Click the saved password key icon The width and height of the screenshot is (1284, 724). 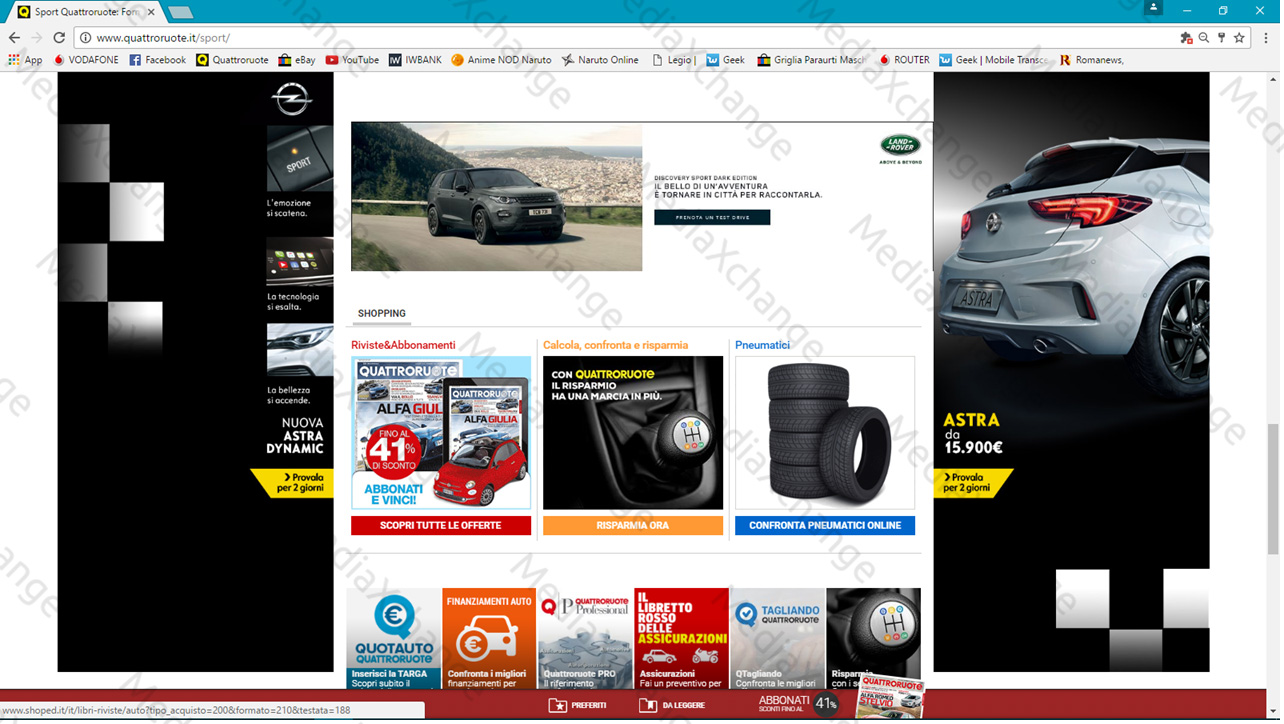tap(1221, 38)
